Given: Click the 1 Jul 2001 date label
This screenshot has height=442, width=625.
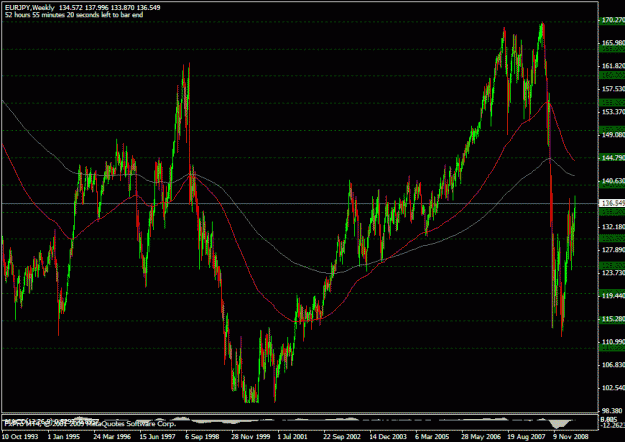Looking at the screenshot, I should coord(292,436).
